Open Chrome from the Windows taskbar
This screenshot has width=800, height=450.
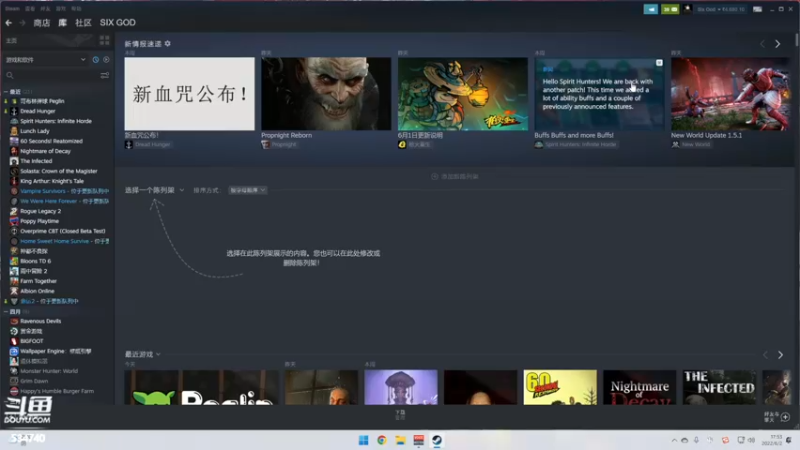coord(382,440)
